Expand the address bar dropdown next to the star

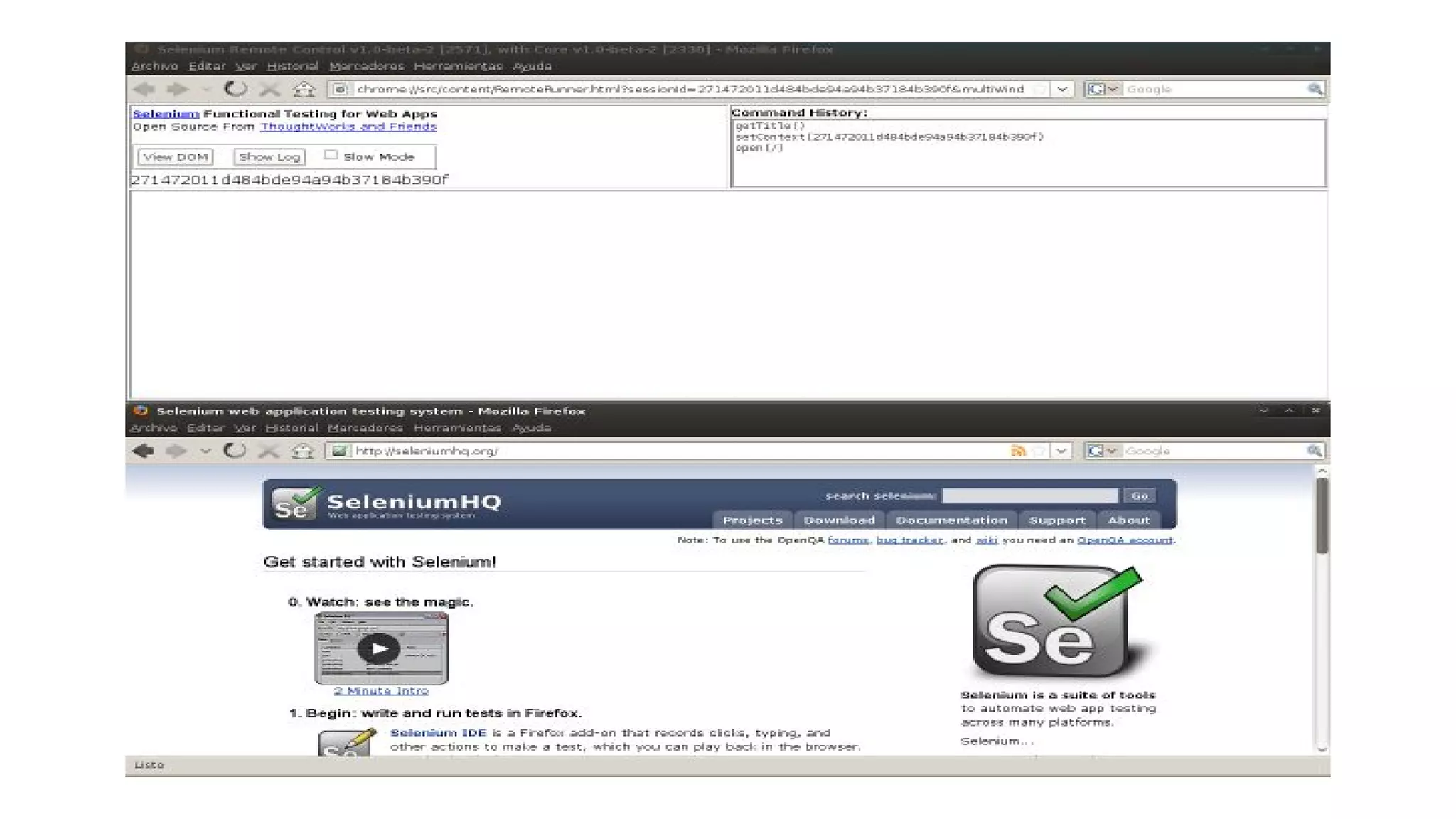tap(1061, 451)
